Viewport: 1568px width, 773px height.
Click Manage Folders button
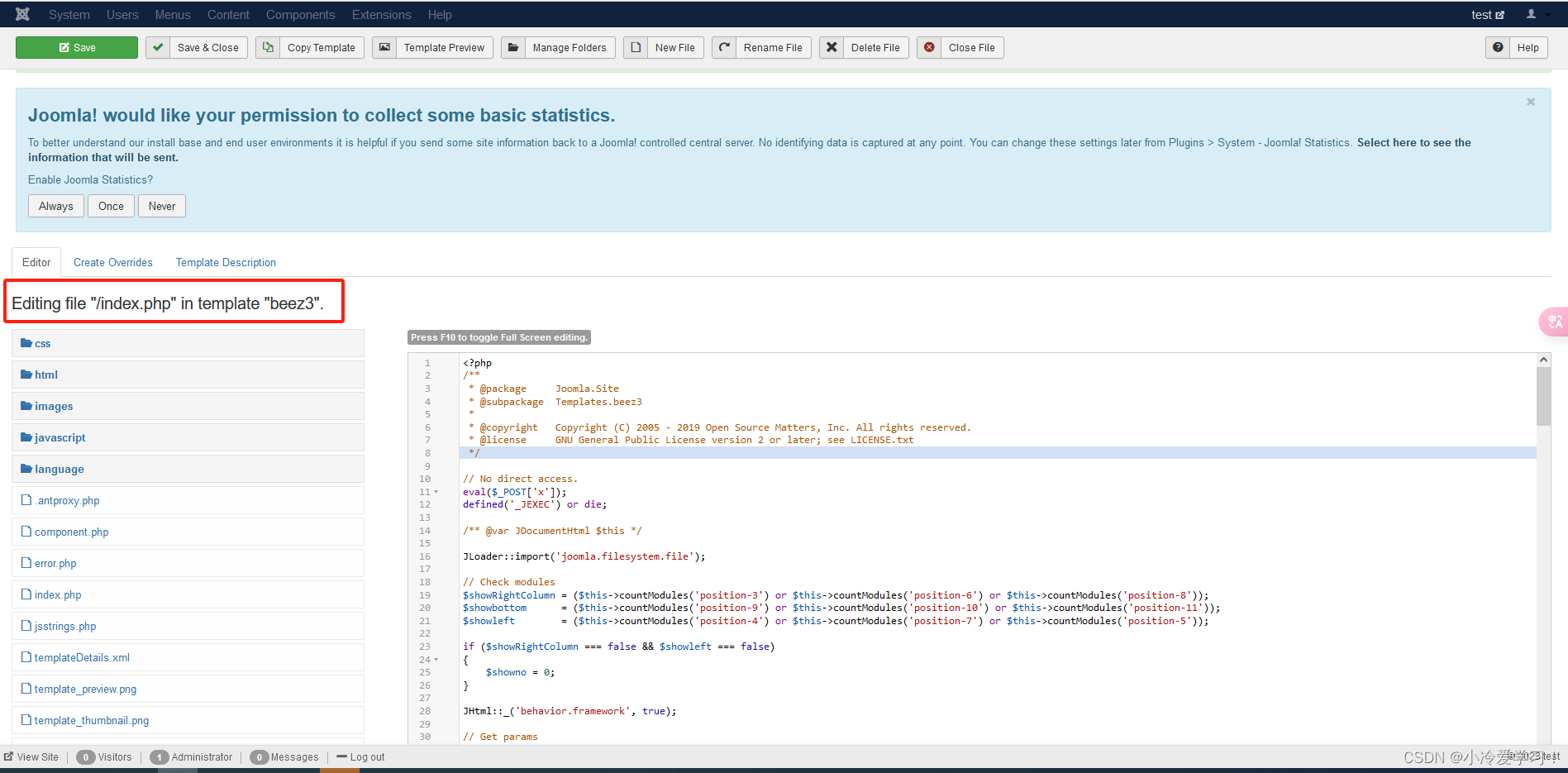(558, 47)
